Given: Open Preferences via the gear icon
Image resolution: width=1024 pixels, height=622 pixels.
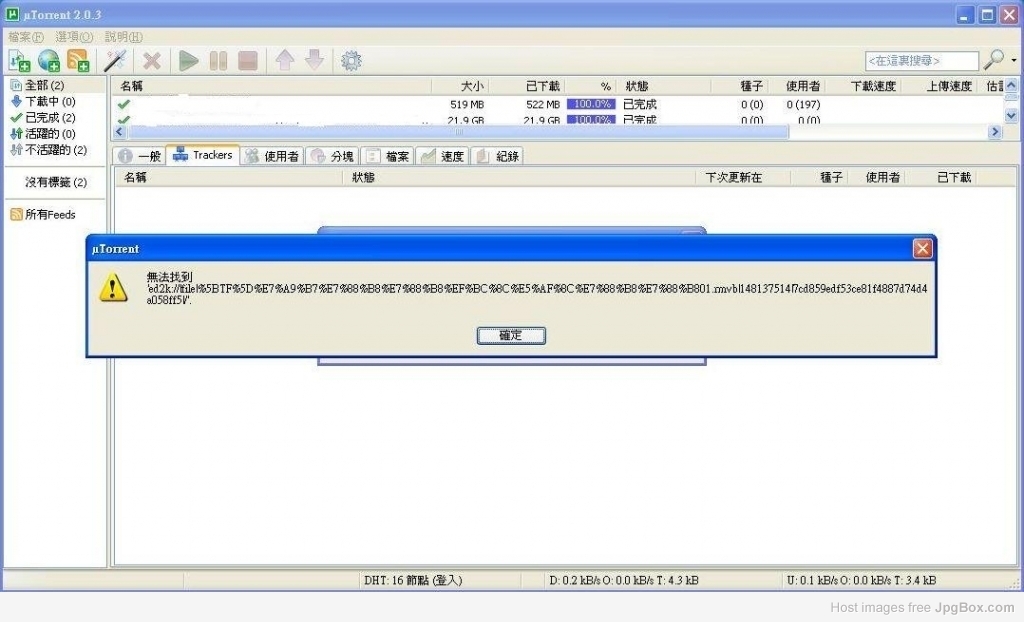Looking at the screenshot, I should click(x=351, y=61).
